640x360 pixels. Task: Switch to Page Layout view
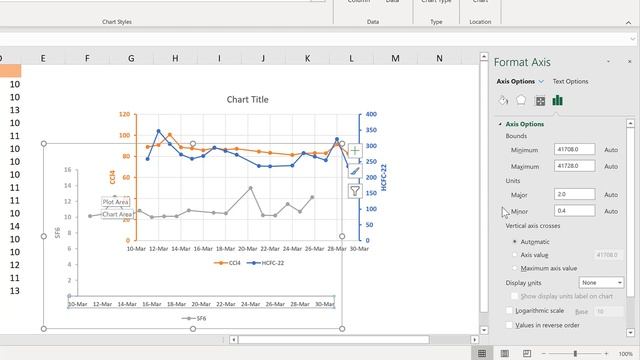point(504,353)
